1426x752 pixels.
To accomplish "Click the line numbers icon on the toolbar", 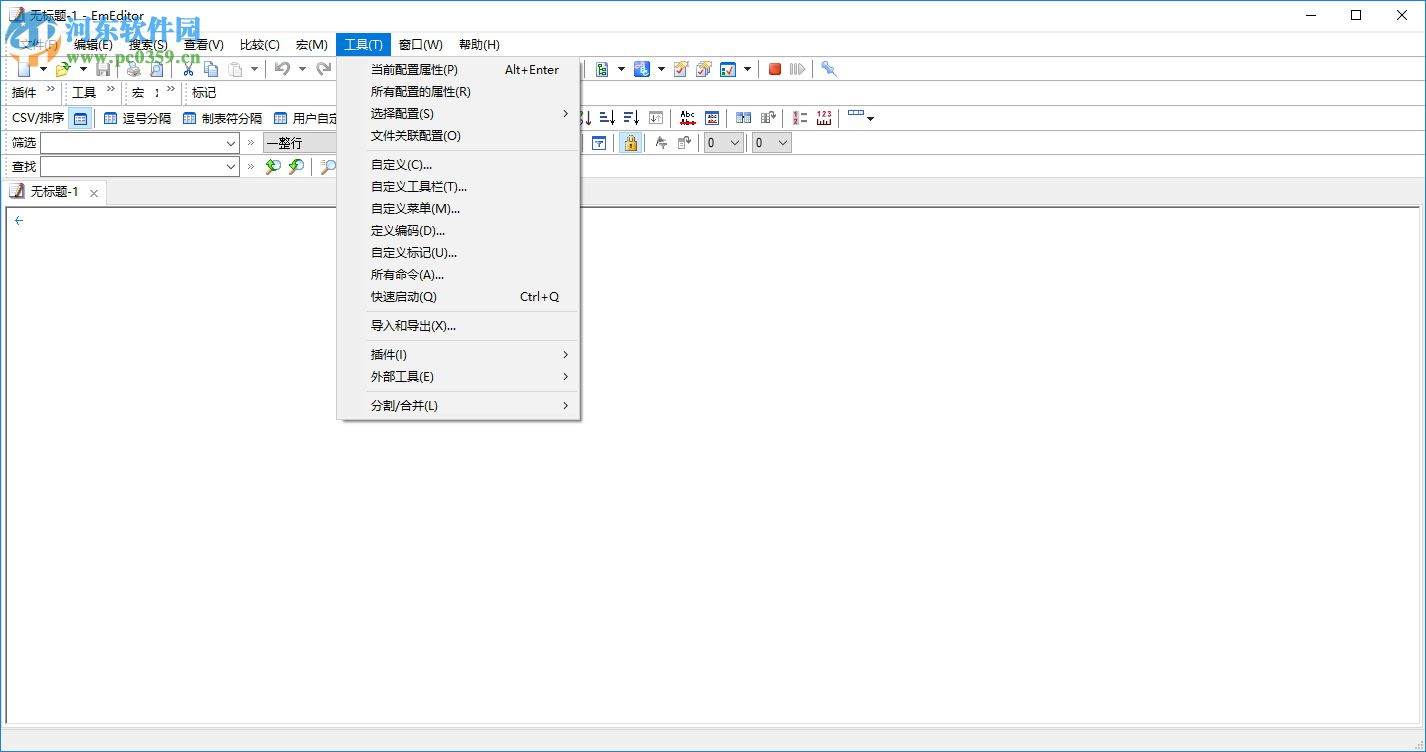I will pyautogui.click(x=798, y=117).
